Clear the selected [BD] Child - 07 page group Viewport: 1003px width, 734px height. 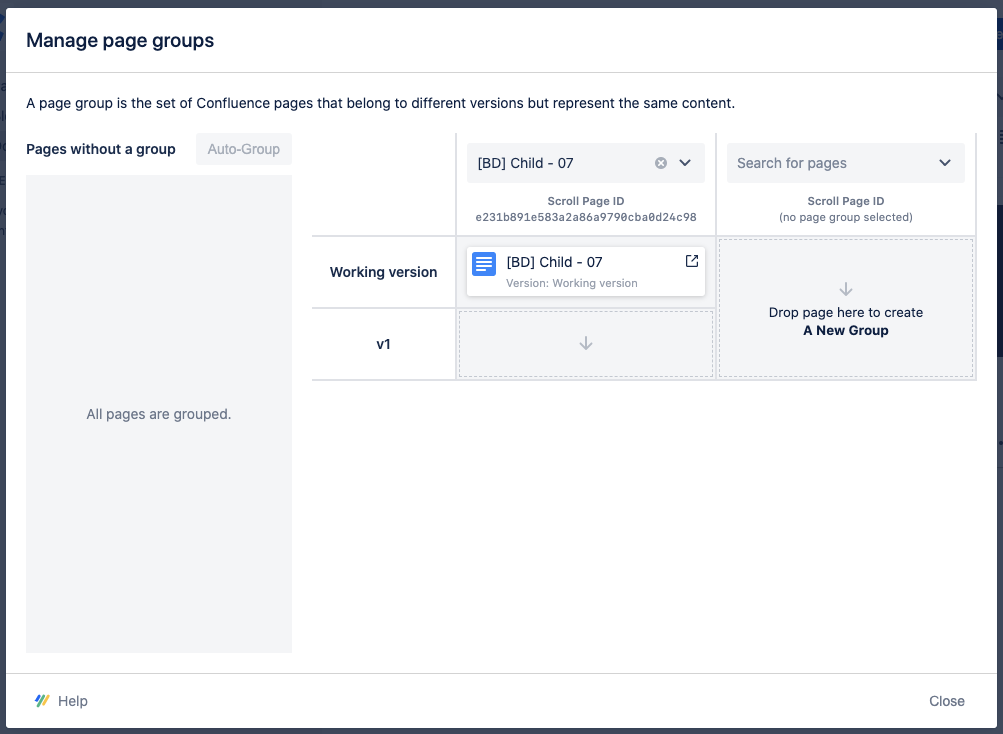(x=660, y=163)
